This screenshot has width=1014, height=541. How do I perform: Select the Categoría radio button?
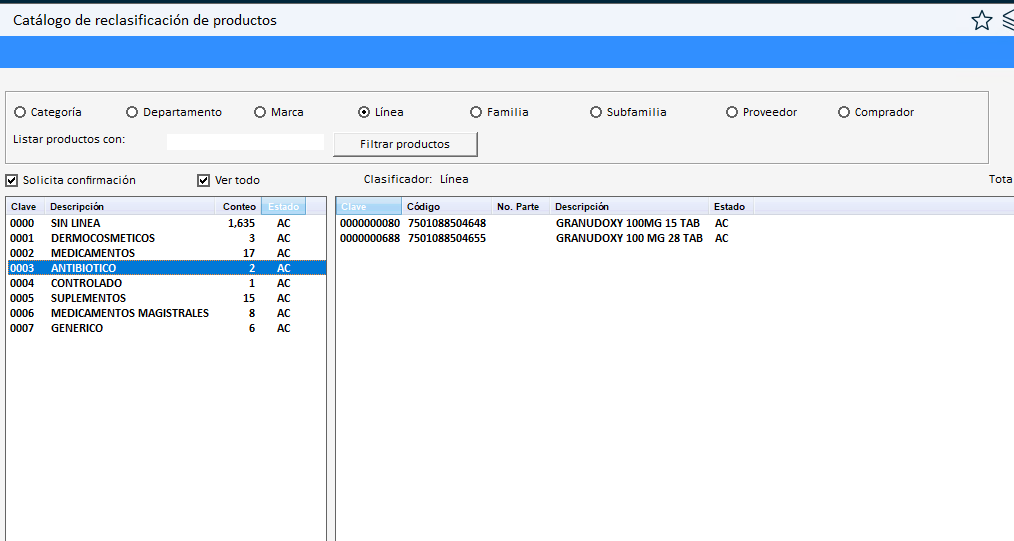pyautogui.click(x=20, y=112)
